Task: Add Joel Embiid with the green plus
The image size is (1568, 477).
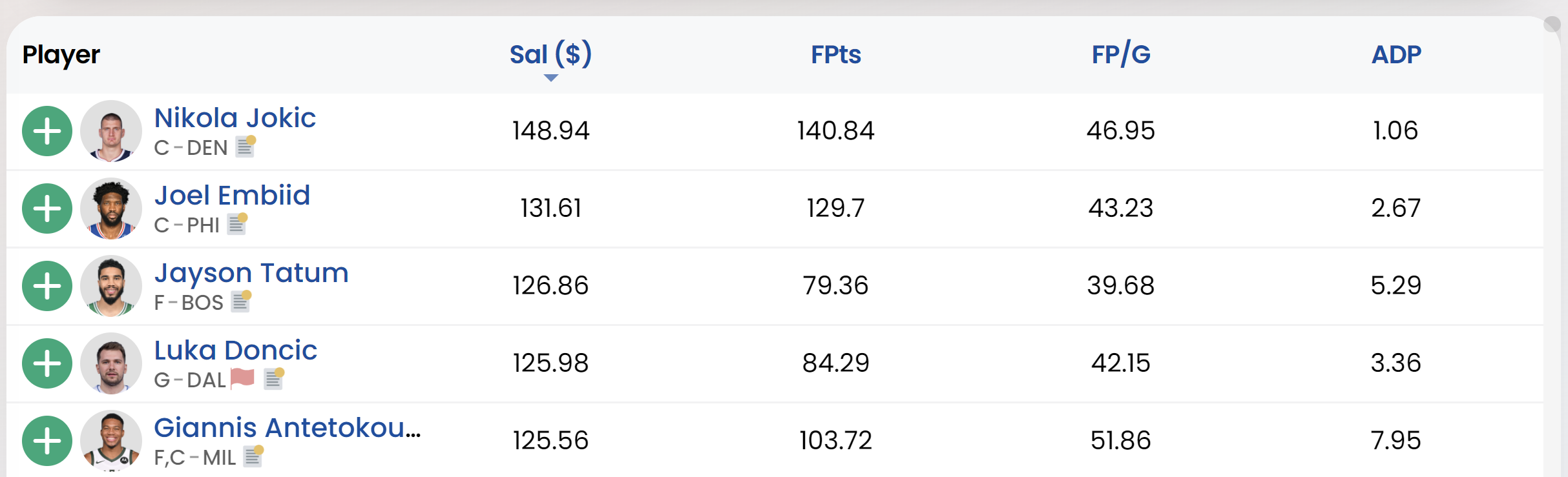Action: [x=47, y=208]
